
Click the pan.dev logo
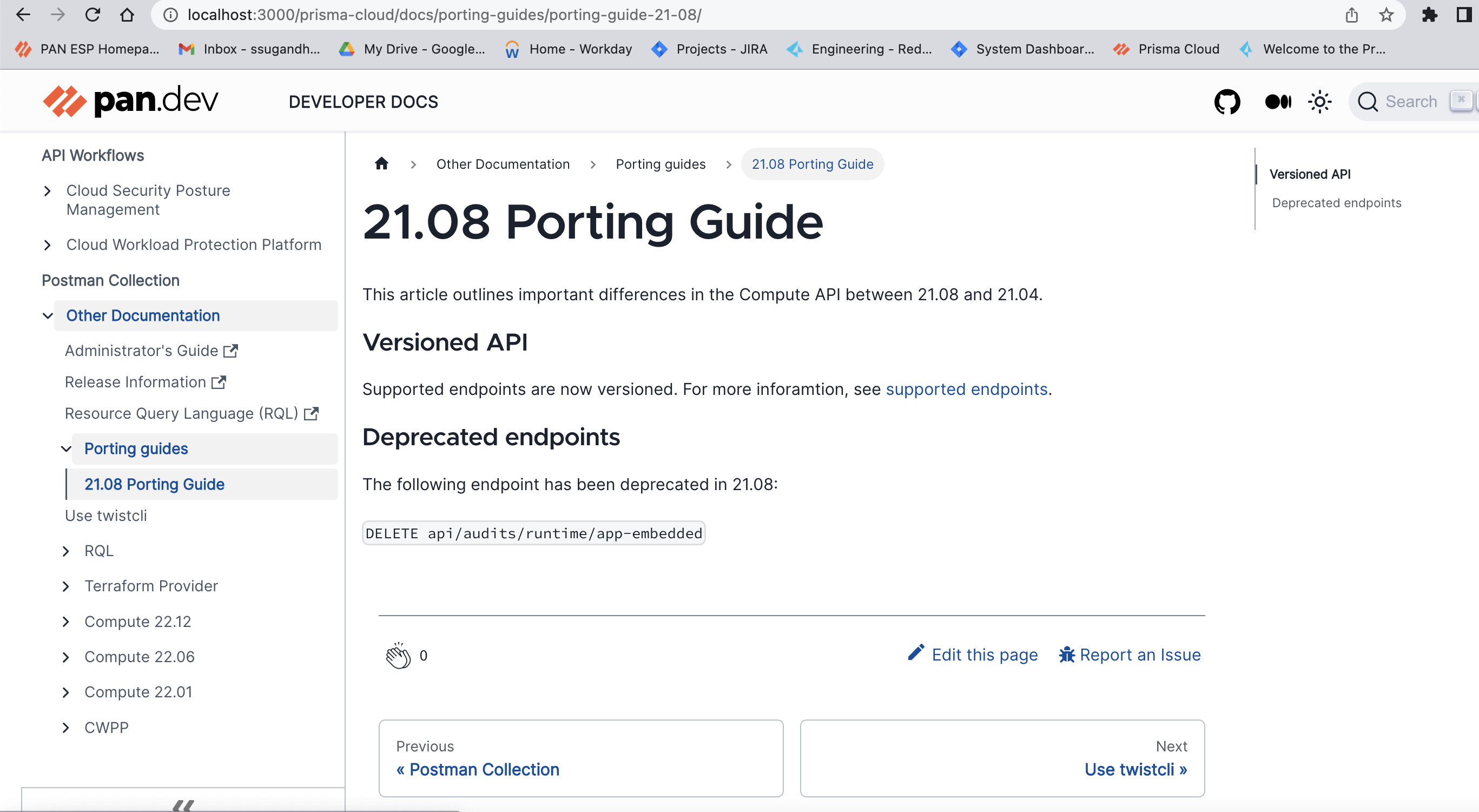(131, 101)
